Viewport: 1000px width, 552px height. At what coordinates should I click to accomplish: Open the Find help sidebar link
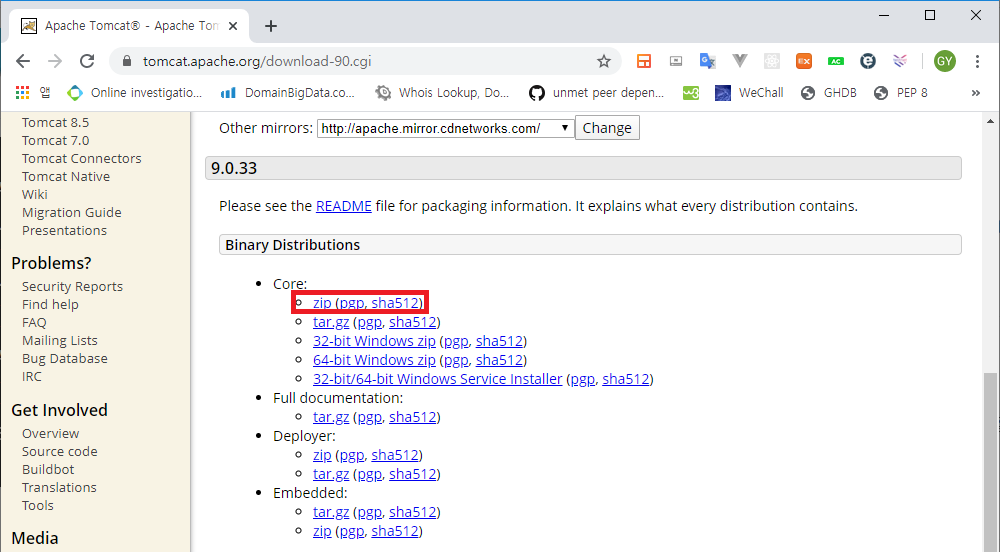tap(50, 305)
